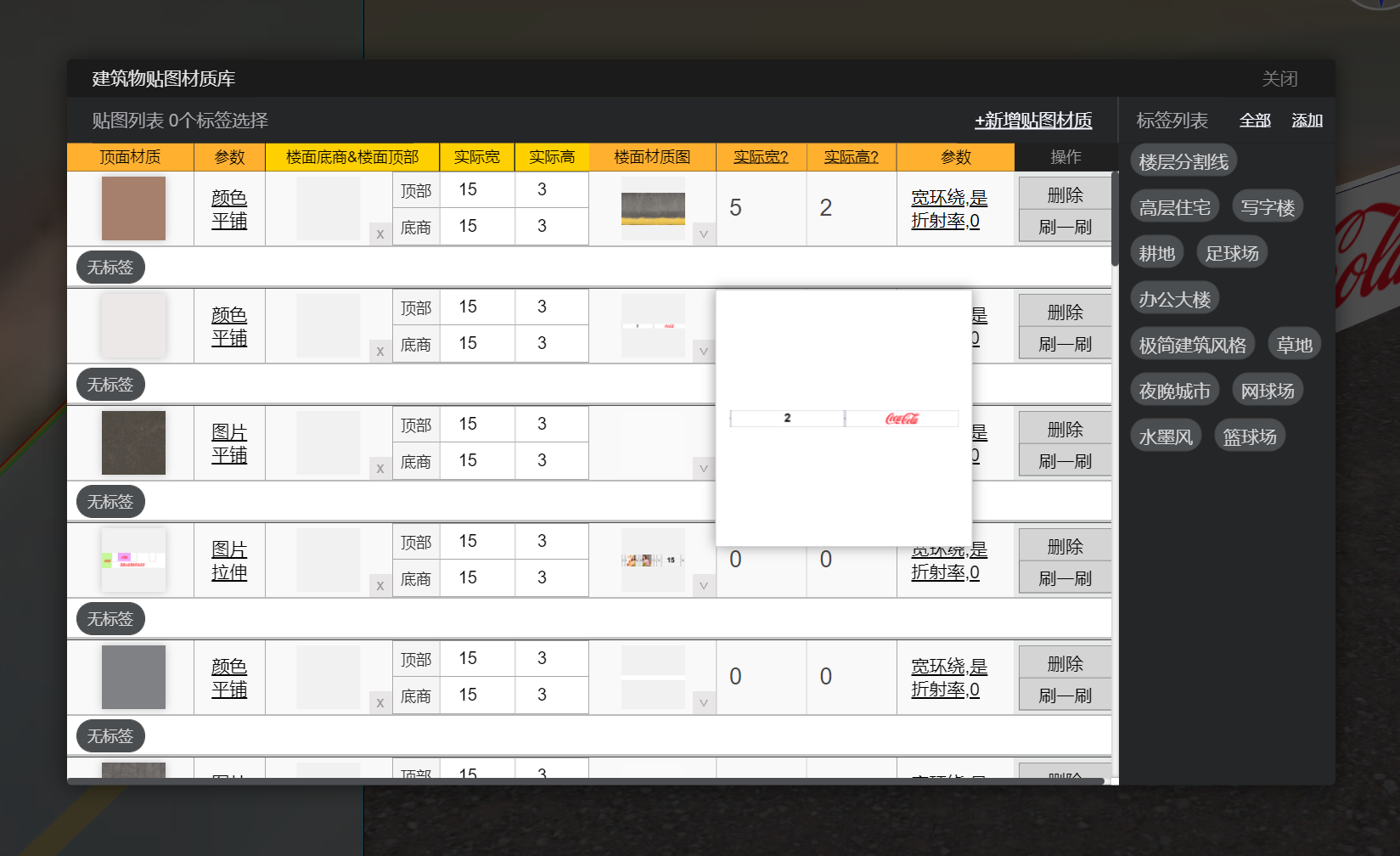Open the 颜色 平铺 parameter link in second row
Screen dimensions: 1400x856
click(x=229, y=326)
